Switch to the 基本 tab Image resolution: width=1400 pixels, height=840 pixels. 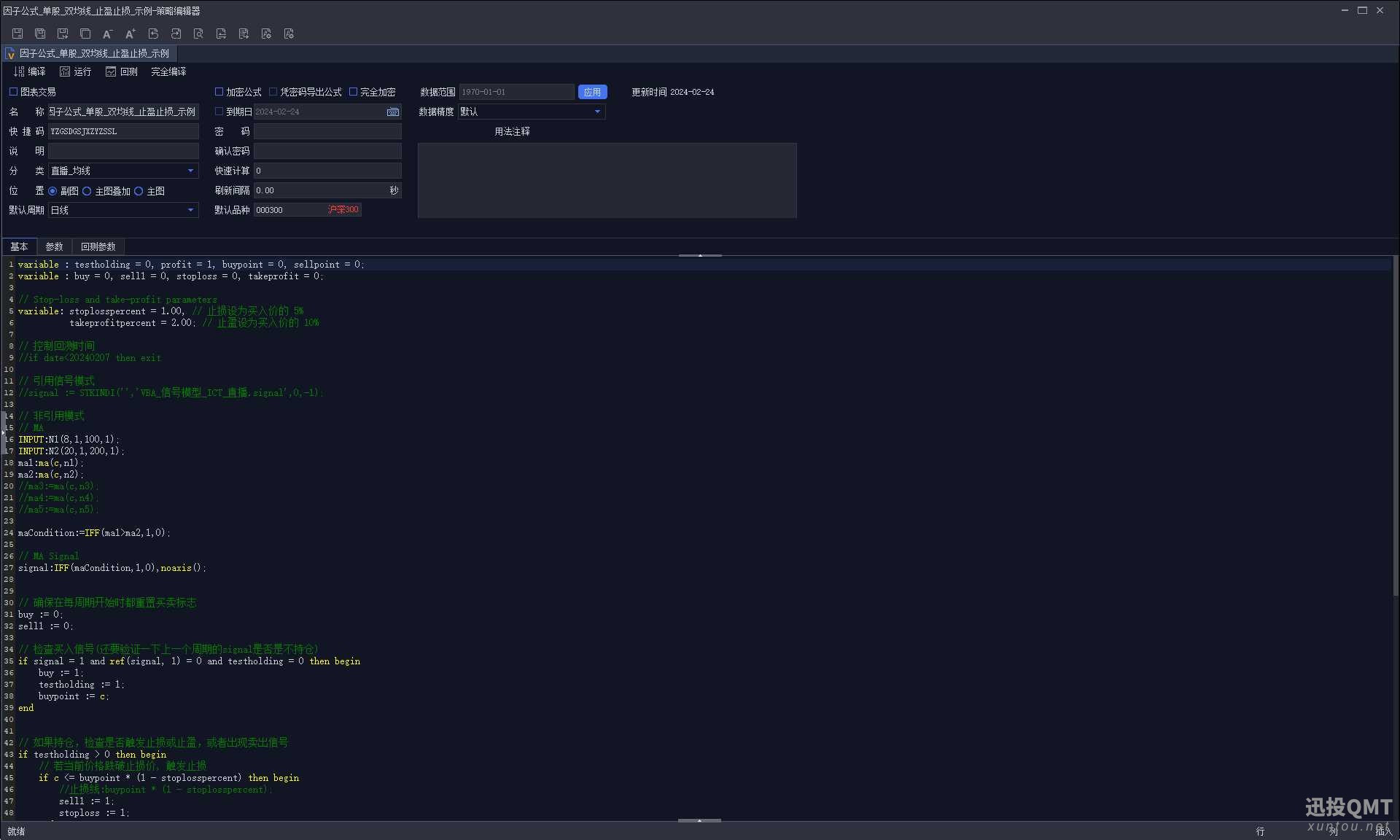click(19, 246)
